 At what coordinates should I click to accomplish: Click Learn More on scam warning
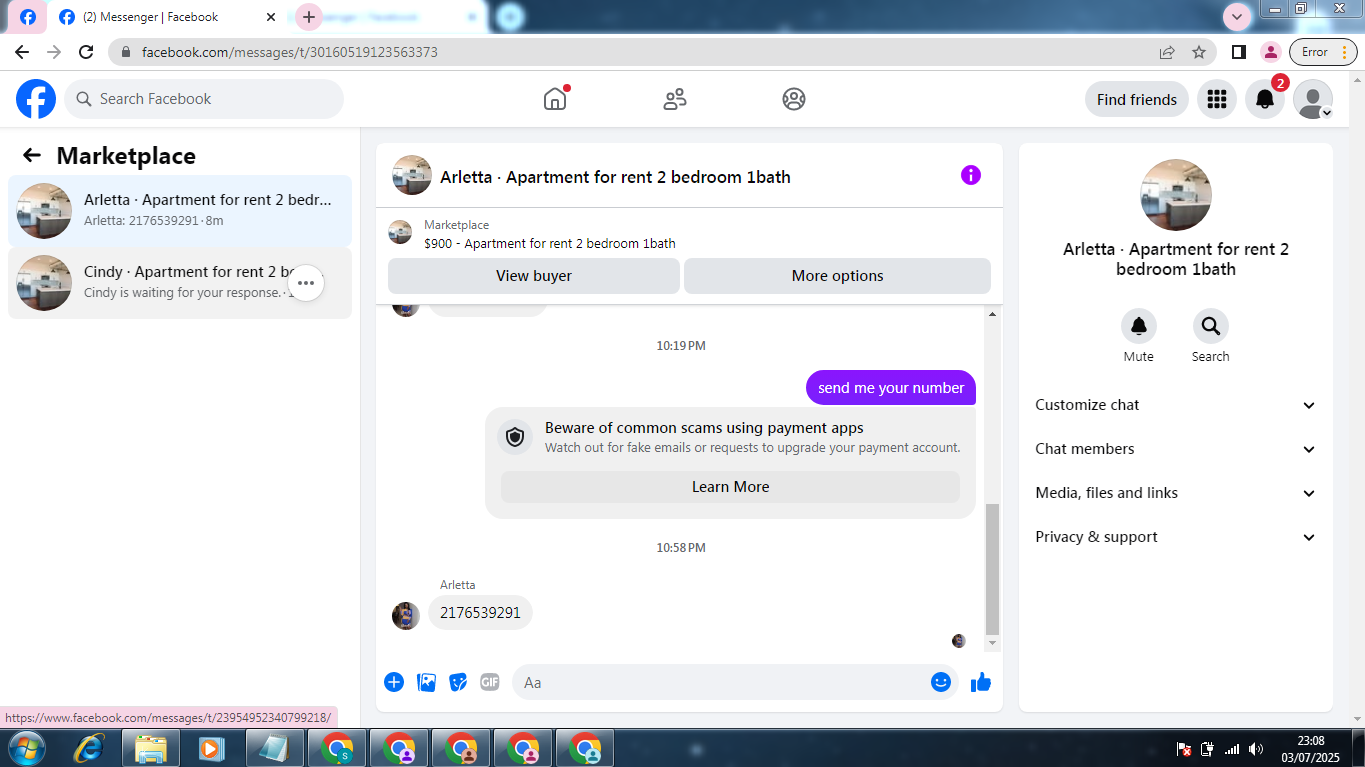click(730, 487)
